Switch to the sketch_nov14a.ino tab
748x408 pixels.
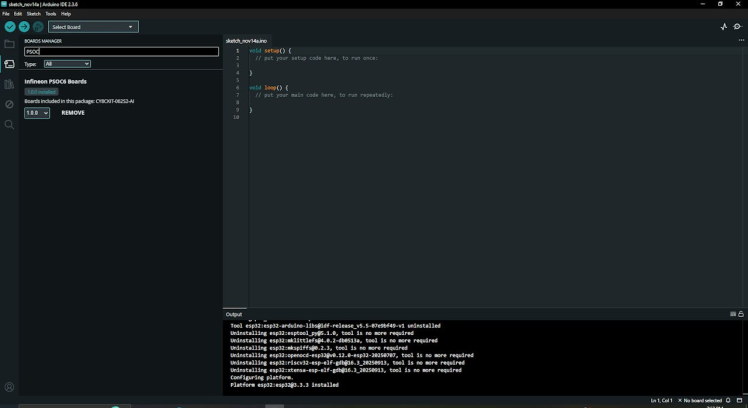click(x=246, y=41)
